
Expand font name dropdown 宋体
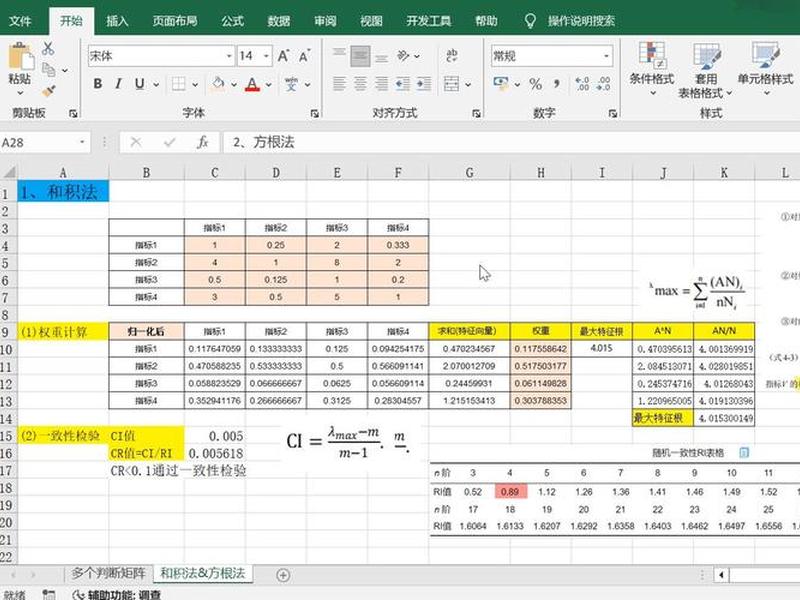pyautogui.click(x=229, y=56)
